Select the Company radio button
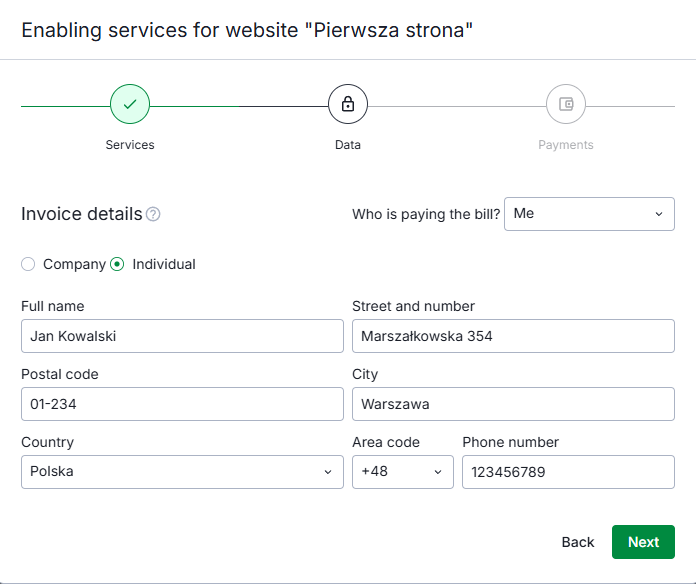The image size is (696, 584). (28, 264)
